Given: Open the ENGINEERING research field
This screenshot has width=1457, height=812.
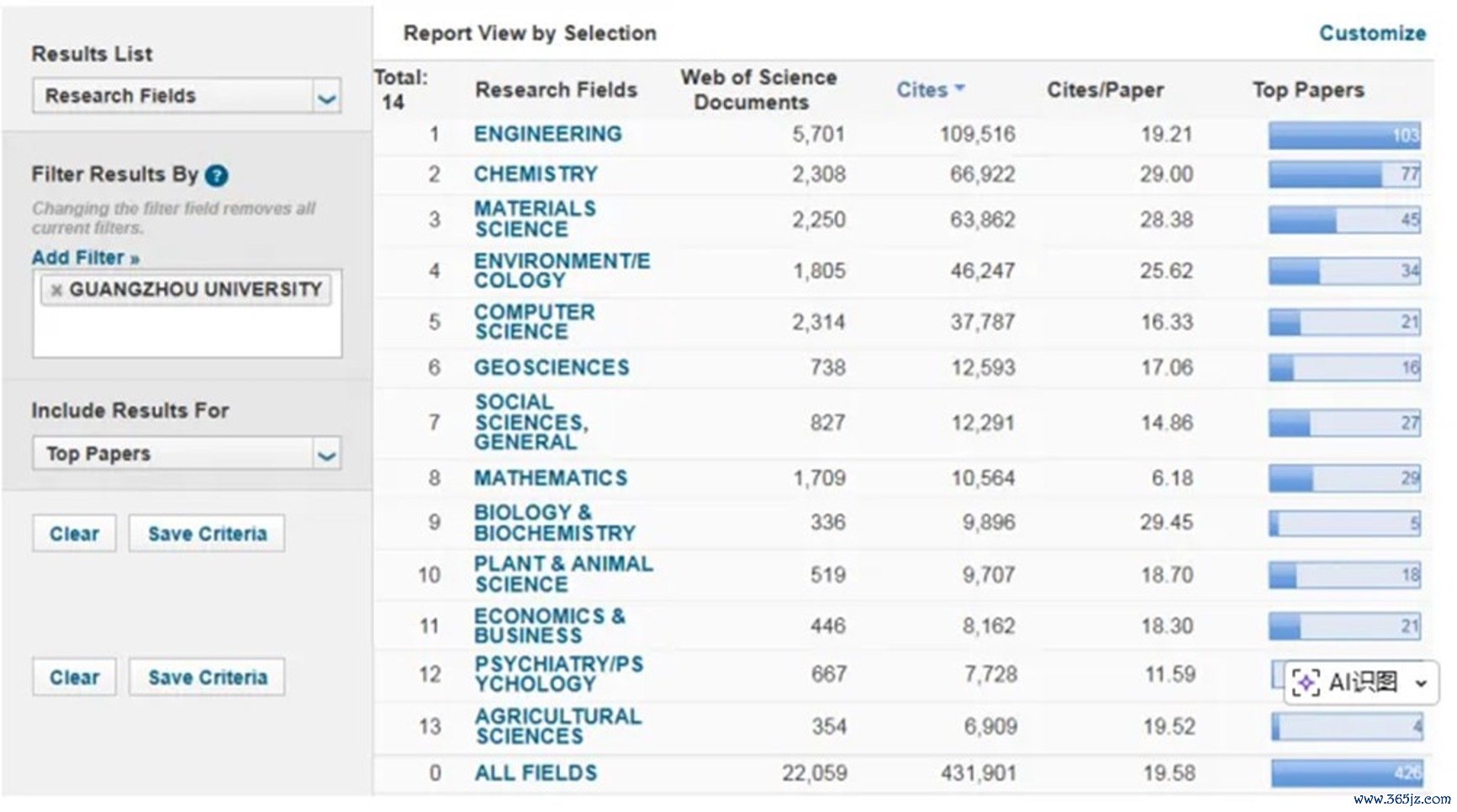Looking at the screenshot, I should pos(547,134).
